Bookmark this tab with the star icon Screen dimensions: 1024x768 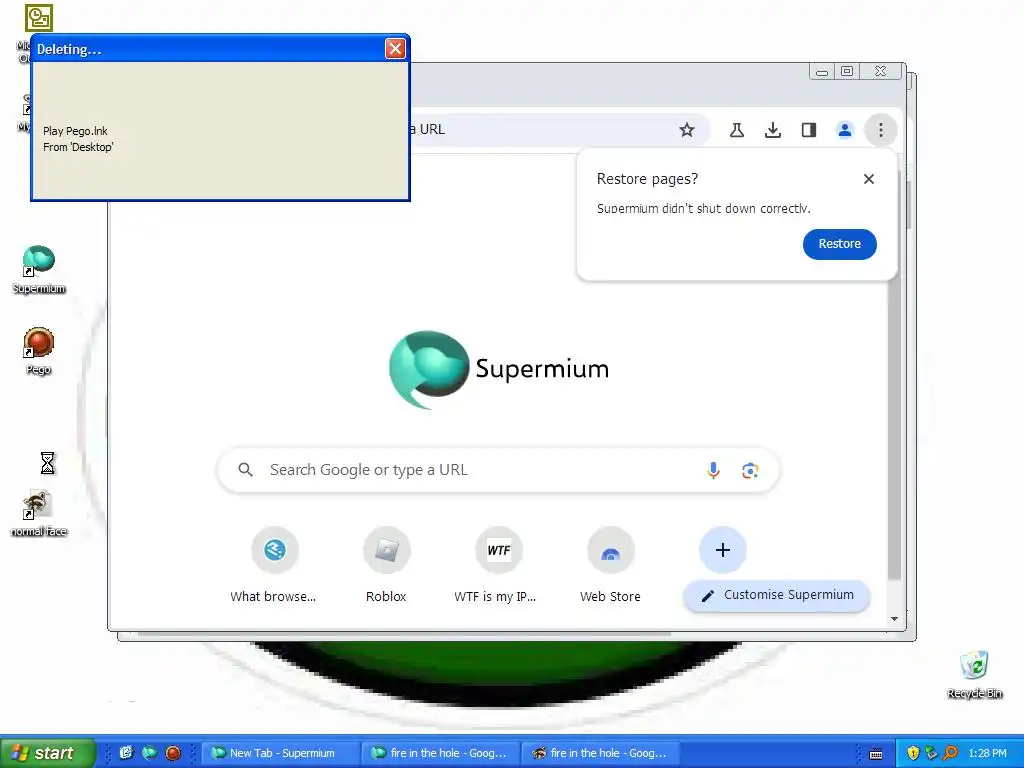tap(686, 130)
